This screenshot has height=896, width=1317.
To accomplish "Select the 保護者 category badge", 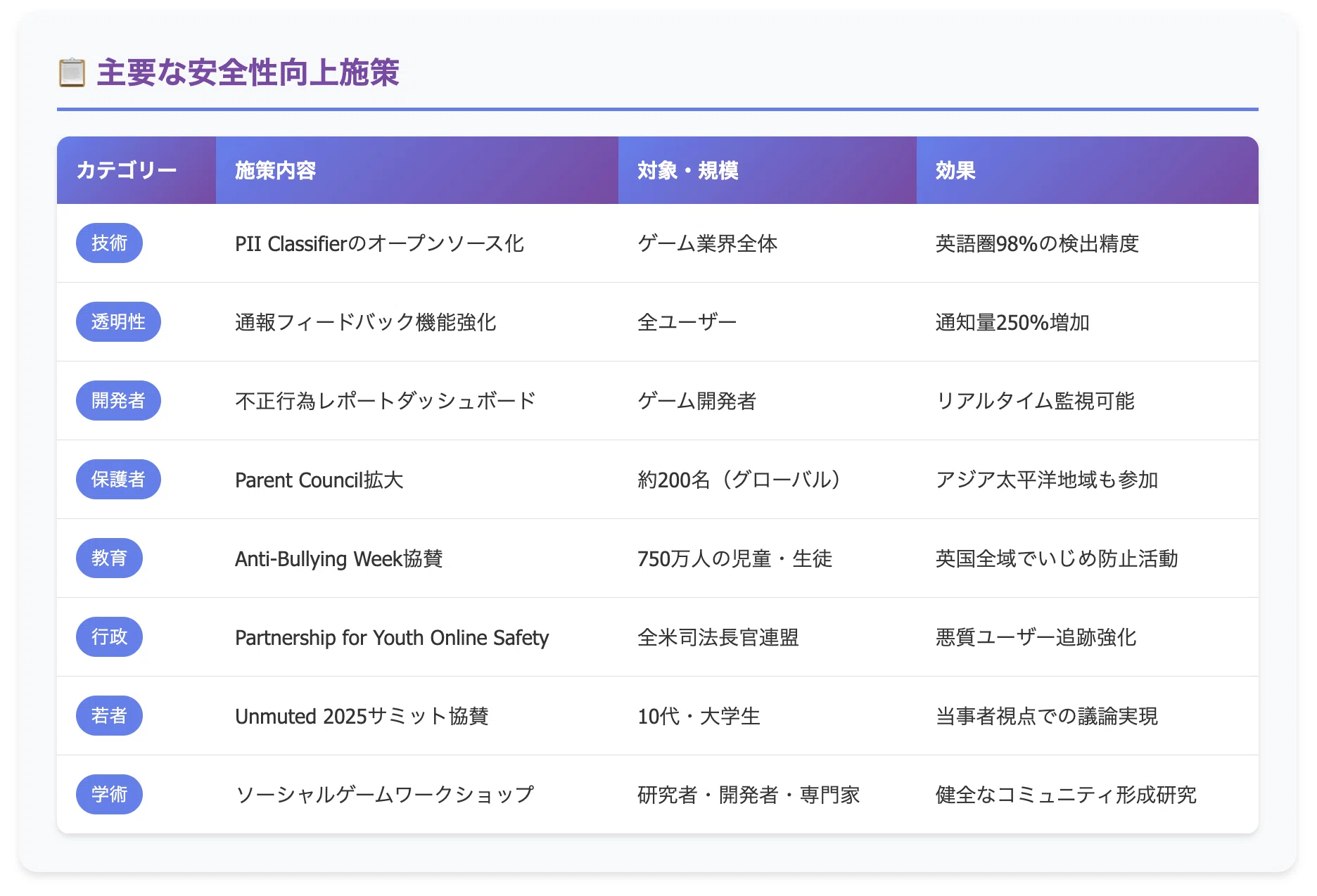I will (118, 480).
